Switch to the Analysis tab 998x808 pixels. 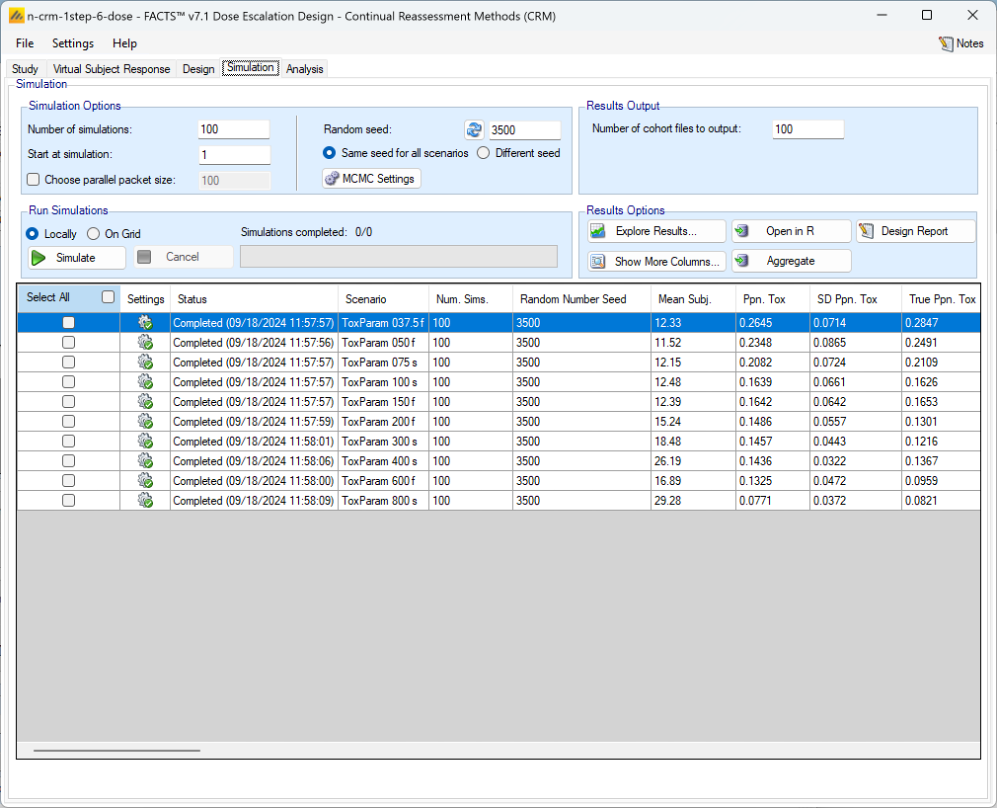(304, 69)
